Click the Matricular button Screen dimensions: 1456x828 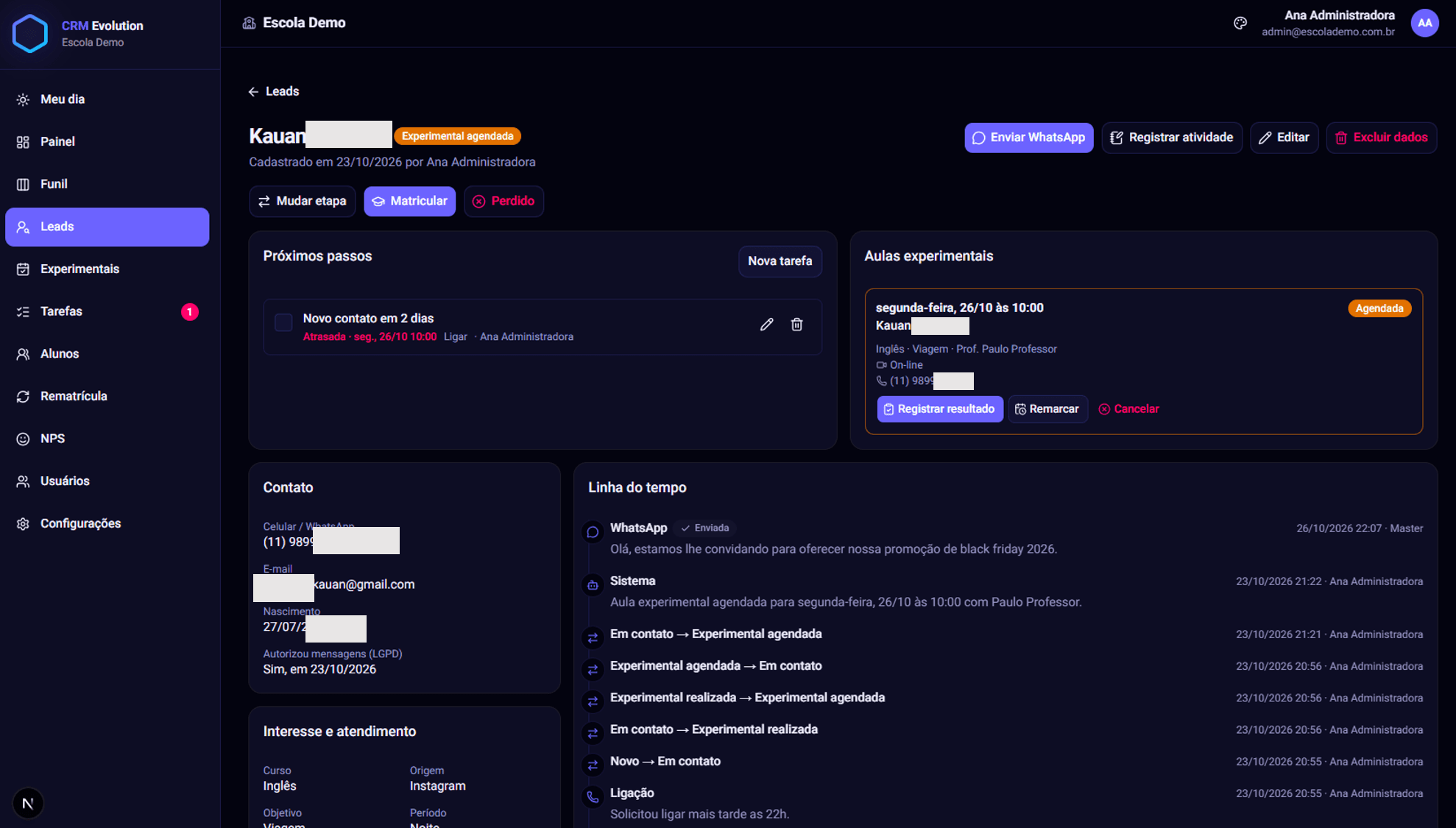pyautogui.click(x=410, y=202)
